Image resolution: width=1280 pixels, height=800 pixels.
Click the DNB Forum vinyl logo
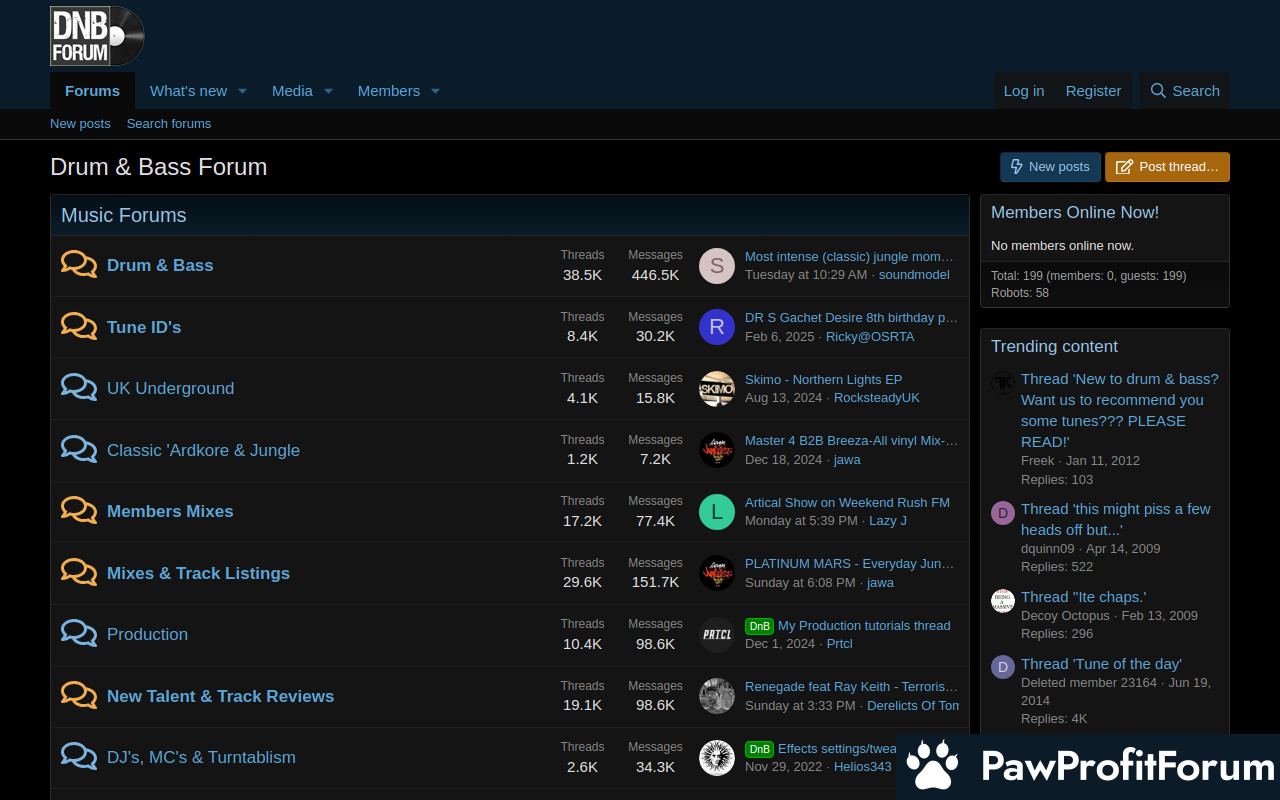(97, 36)
